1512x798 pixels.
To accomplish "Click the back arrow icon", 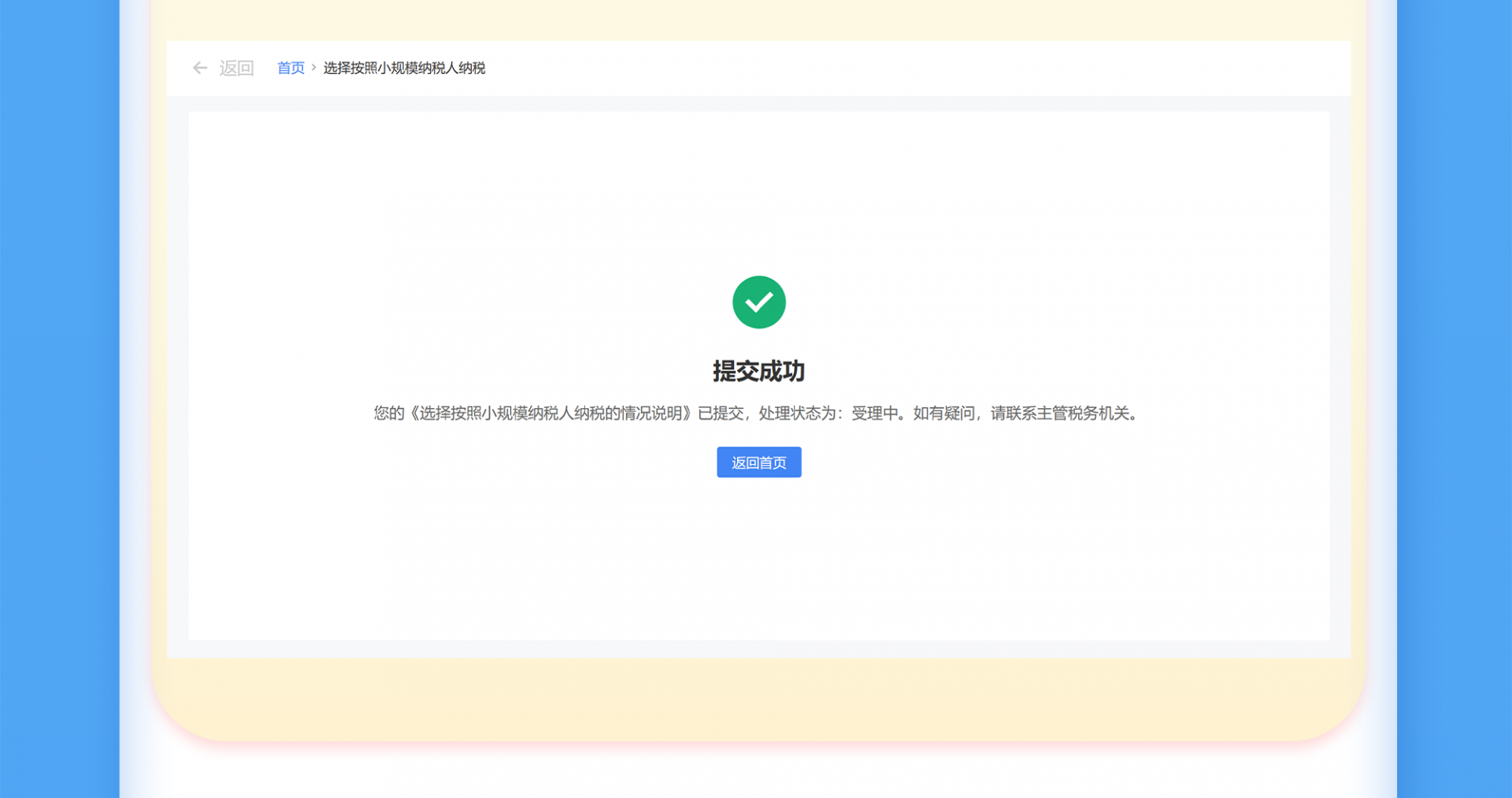I will click(200, 69).
